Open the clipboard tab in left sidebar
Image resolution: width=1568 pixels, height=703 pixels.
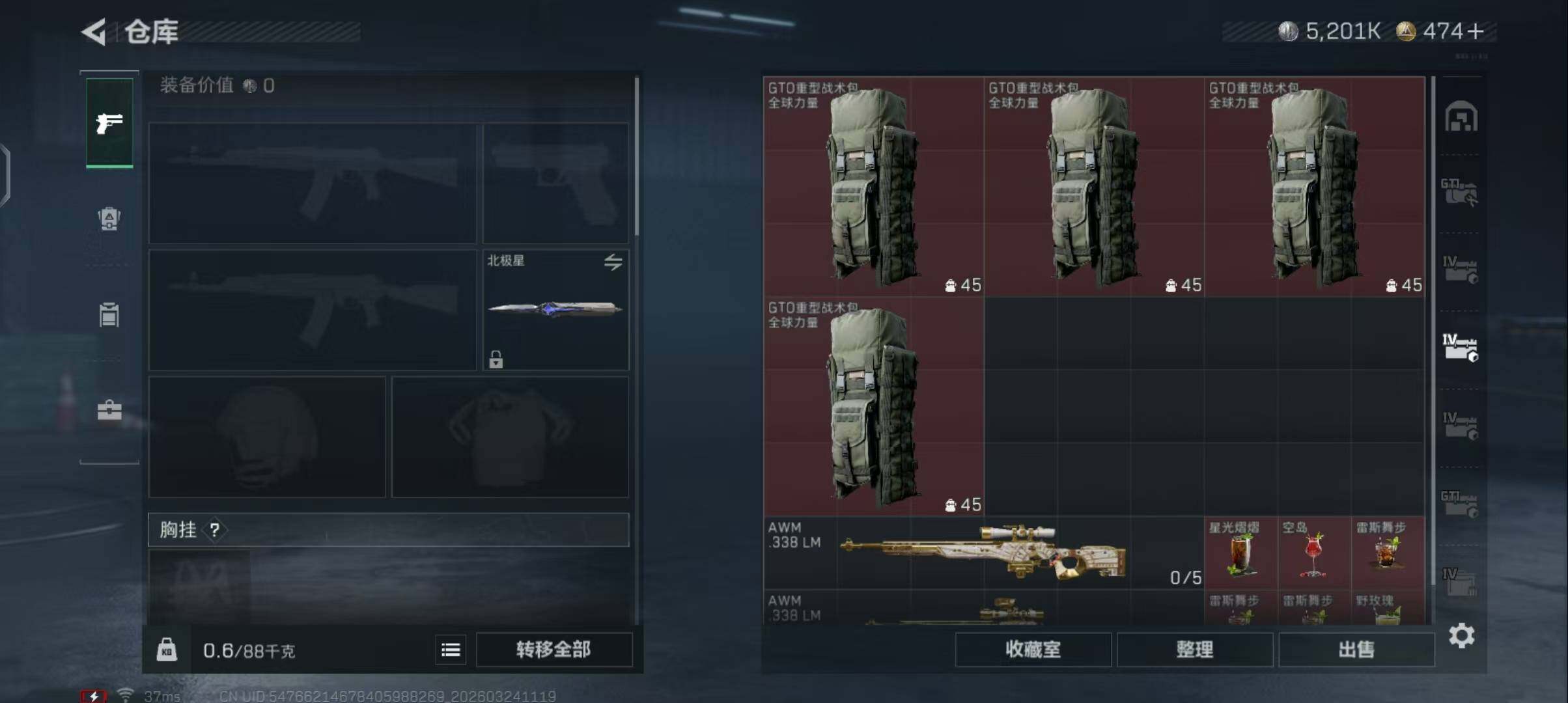click(109, 314)
